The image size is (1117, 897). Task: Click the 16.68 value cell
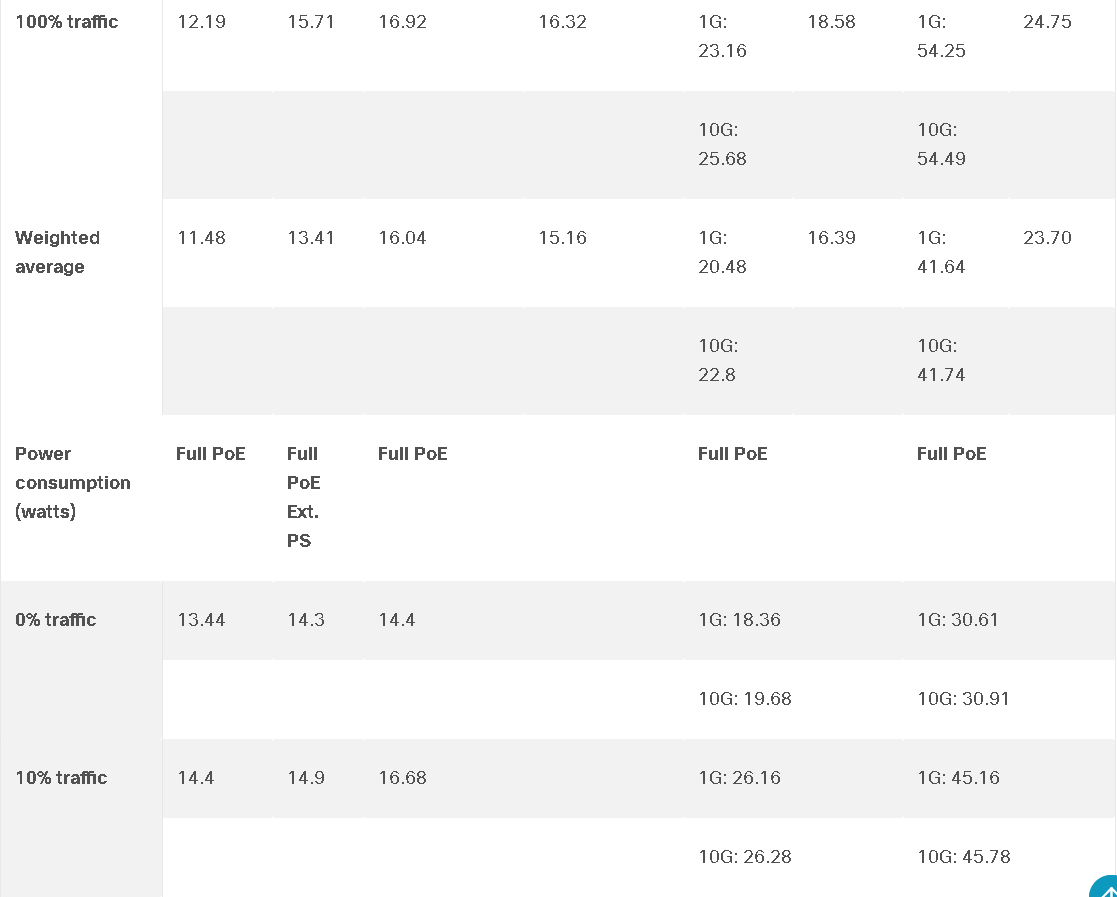(402, 777)
